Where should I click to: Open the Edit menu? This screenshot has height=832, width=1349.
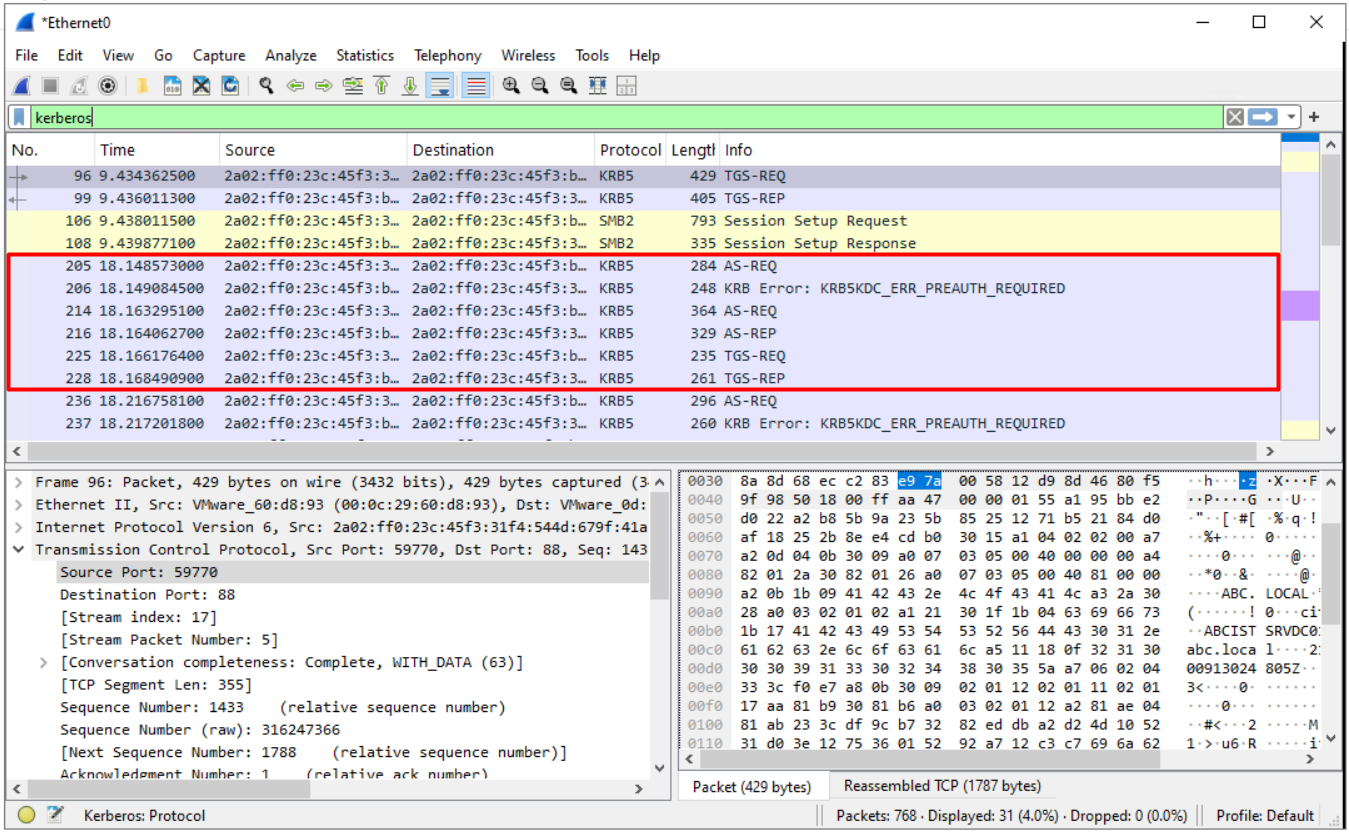(x=70, y=56)
